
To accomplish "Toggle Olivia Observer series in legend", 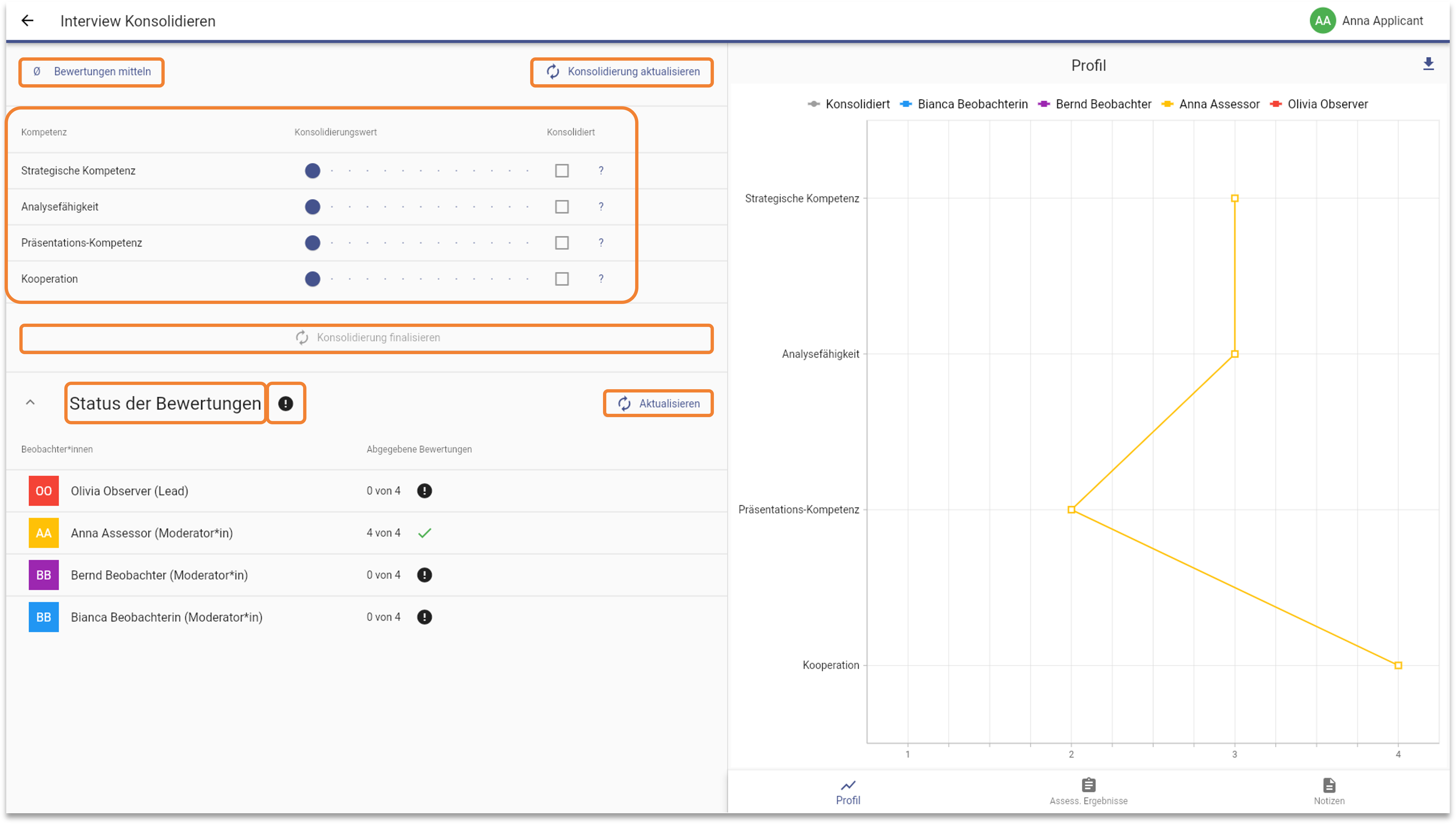I will pyautogui.click(x=1319, y=104).
